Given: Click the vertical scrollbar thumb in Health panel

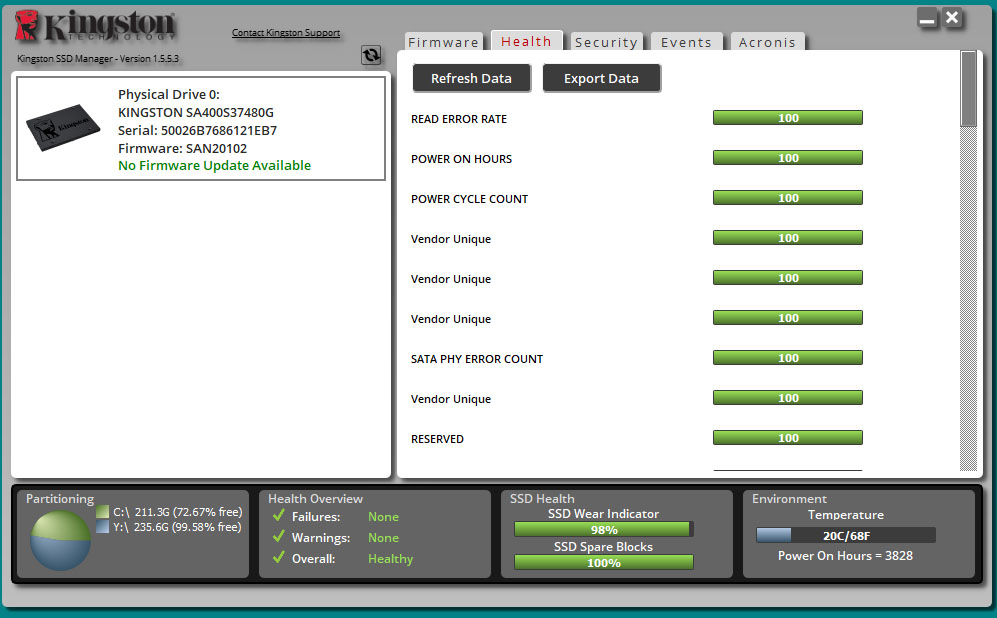Looking at the screenshot, I should click(x=968, y=89).
